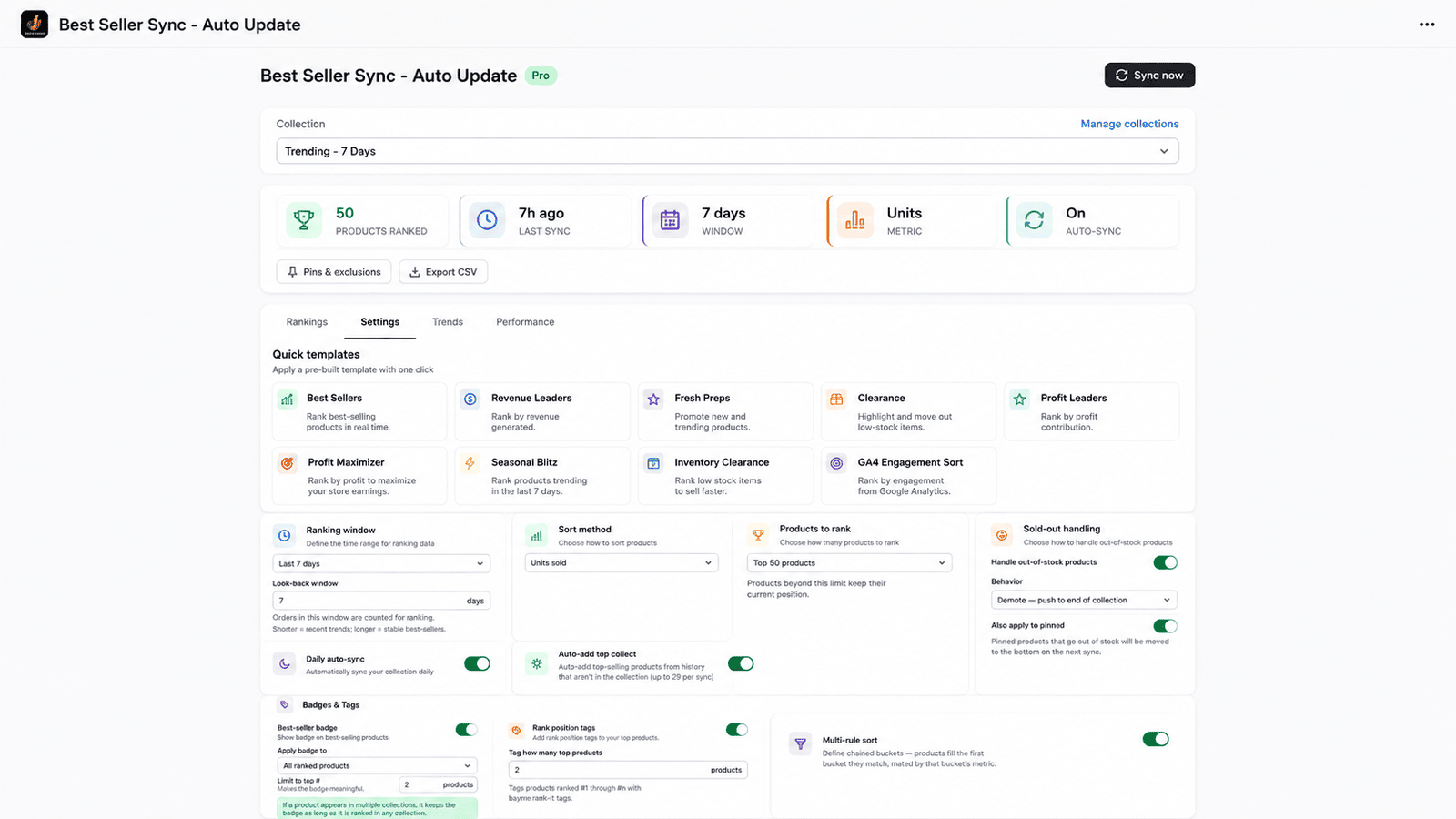
Task: Click the Auto-add top collect sparkle icon
Action: pos(537,664)
